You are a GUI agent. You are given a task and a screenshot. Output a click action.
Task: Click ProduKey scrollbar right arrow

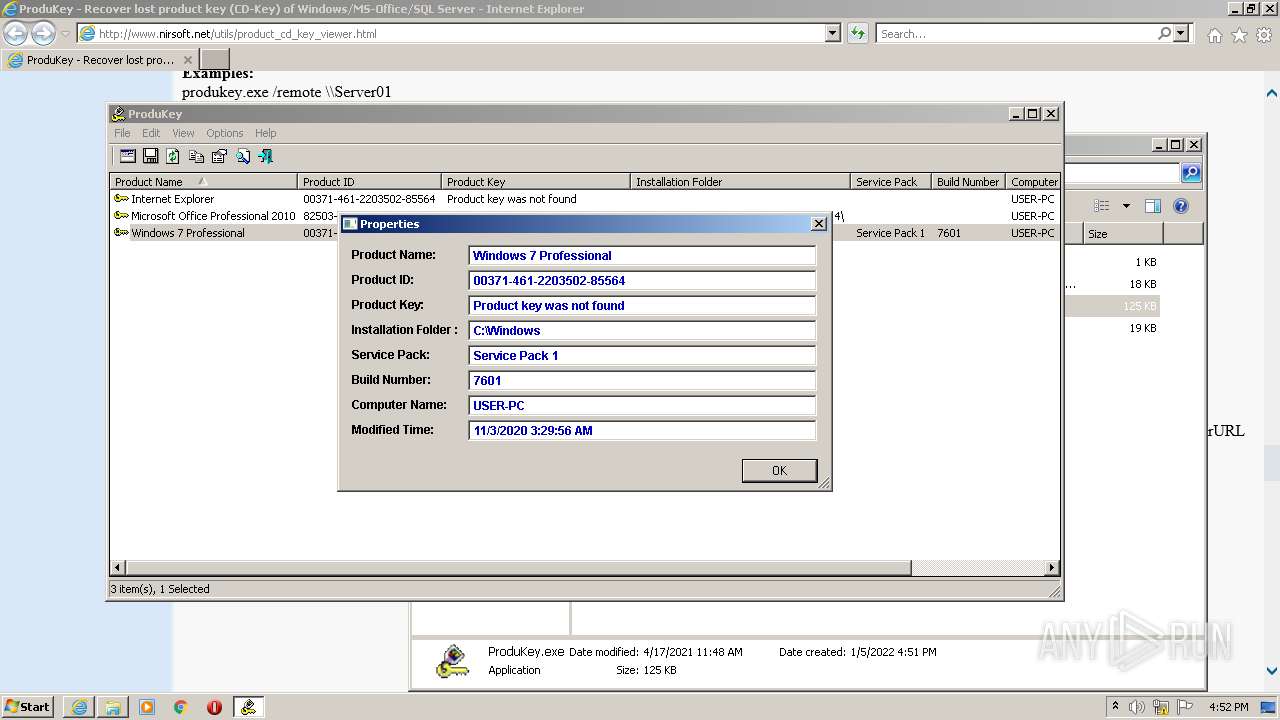pos(1051,567)
